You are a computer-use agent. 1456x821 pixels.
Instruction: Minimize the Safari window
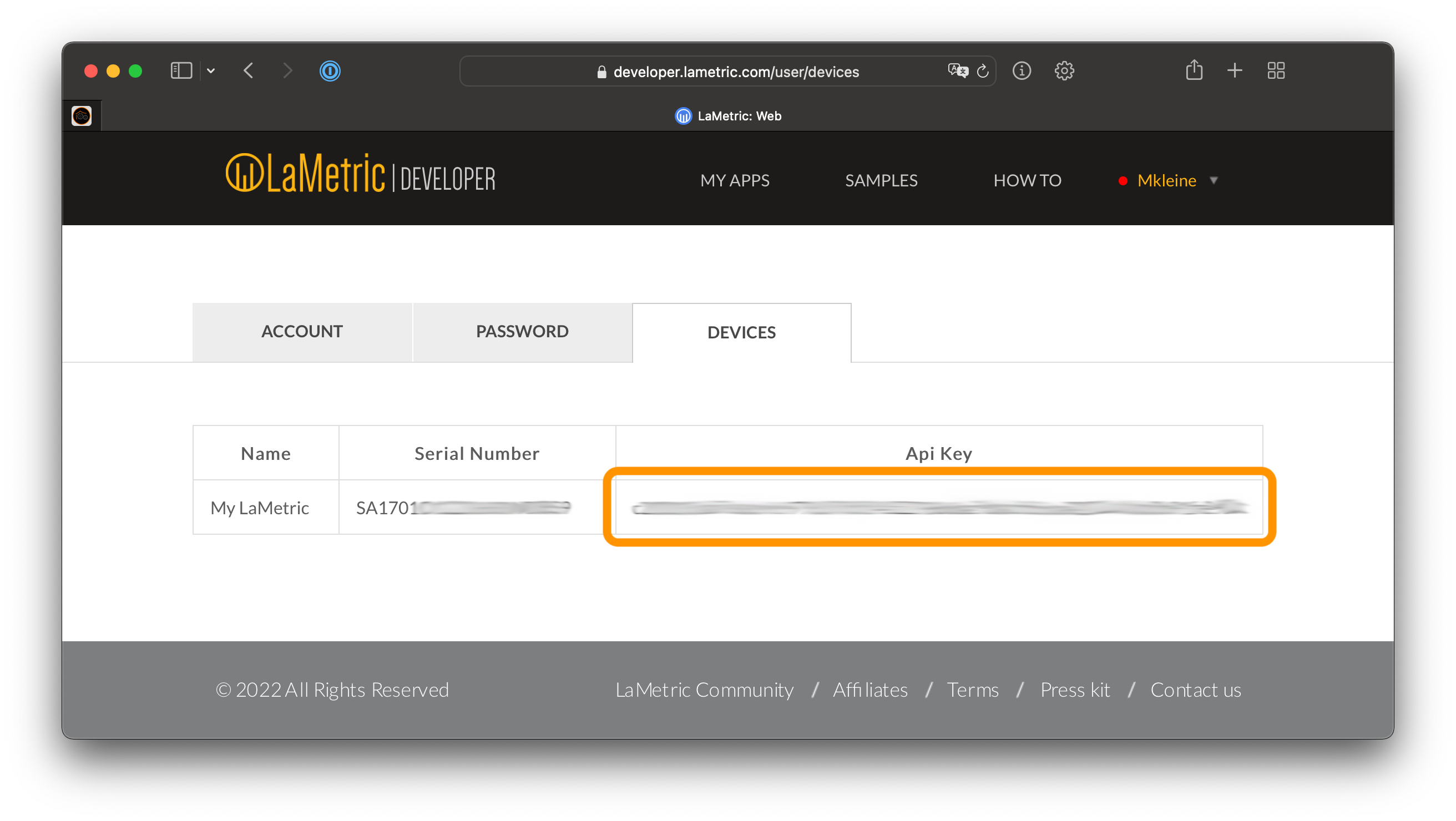[113, 70]
